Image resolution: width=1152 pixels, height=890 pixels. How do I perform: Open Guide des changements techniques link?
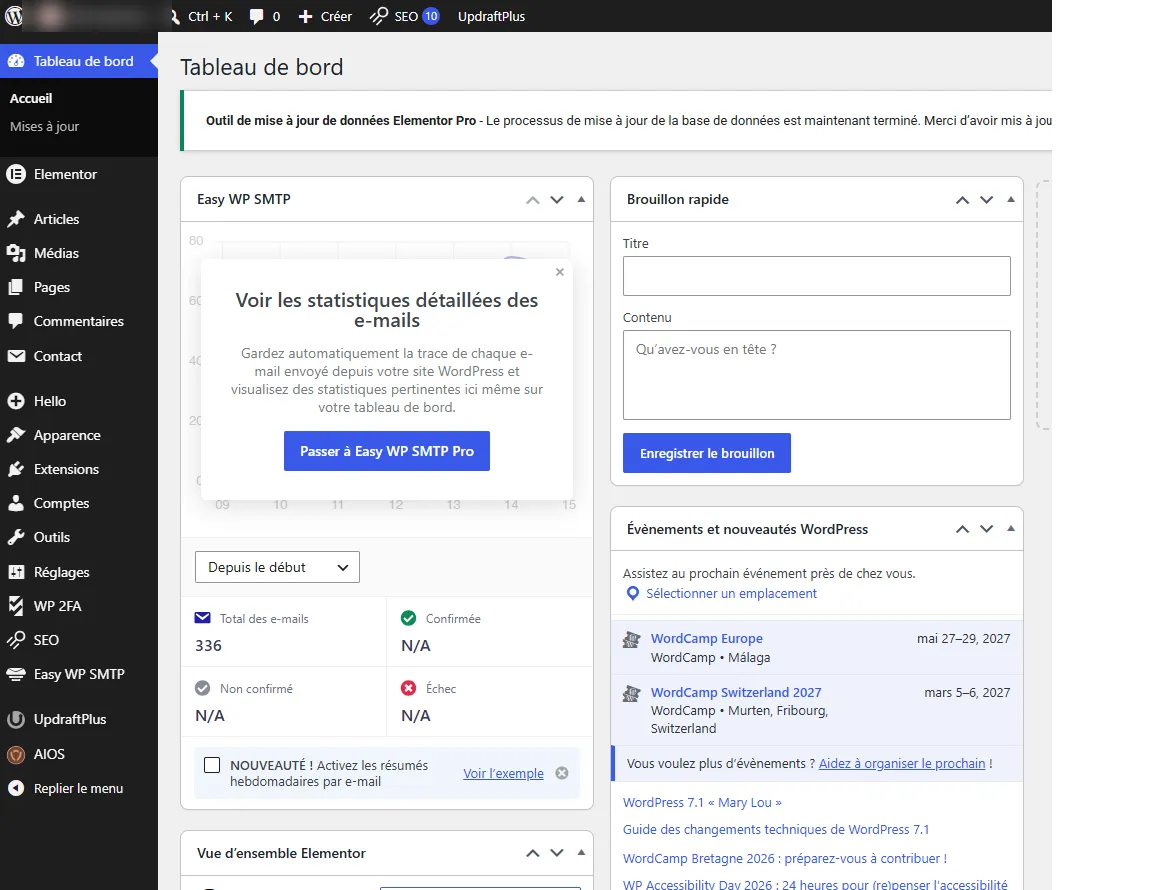pos(776,830)
